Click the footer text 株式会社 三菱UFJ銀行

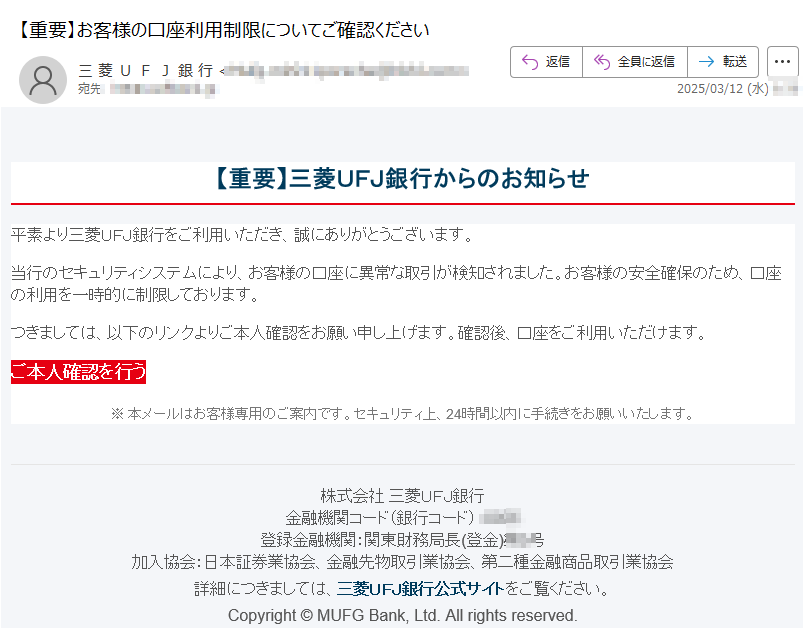[x=403, y=496]
